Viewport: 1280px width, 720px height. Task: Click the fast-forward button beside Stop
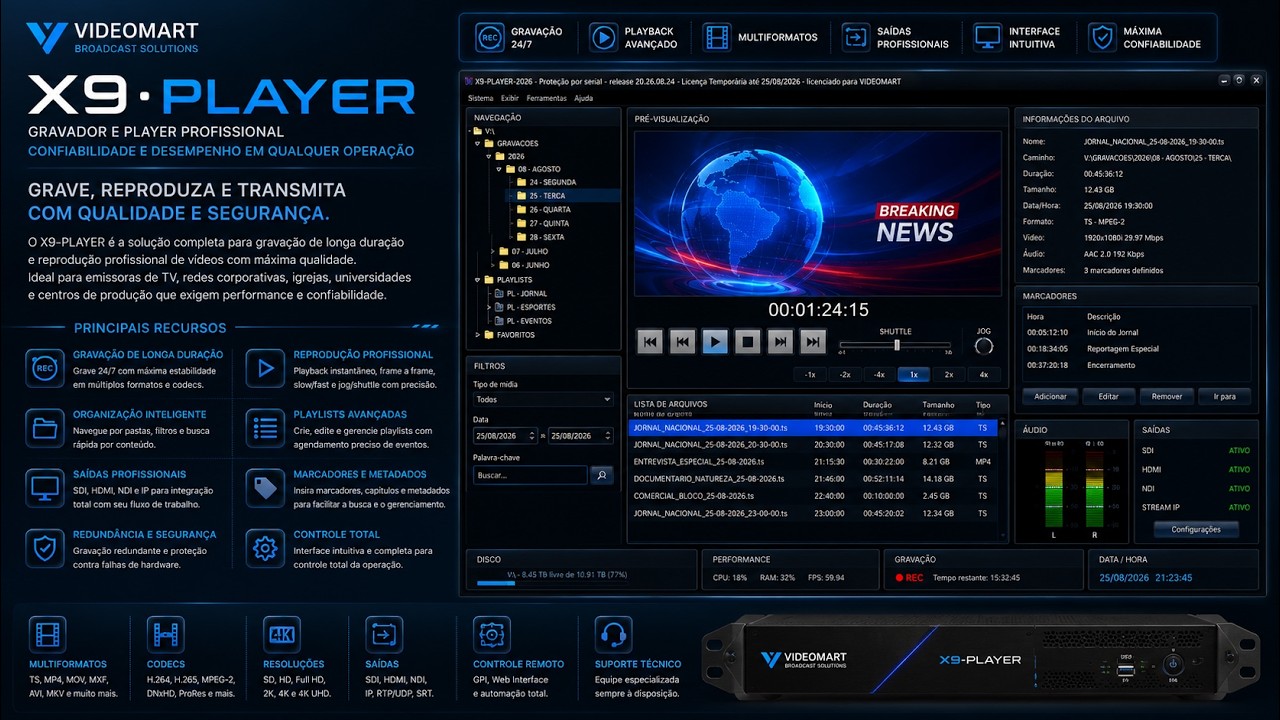click(781, 342)
